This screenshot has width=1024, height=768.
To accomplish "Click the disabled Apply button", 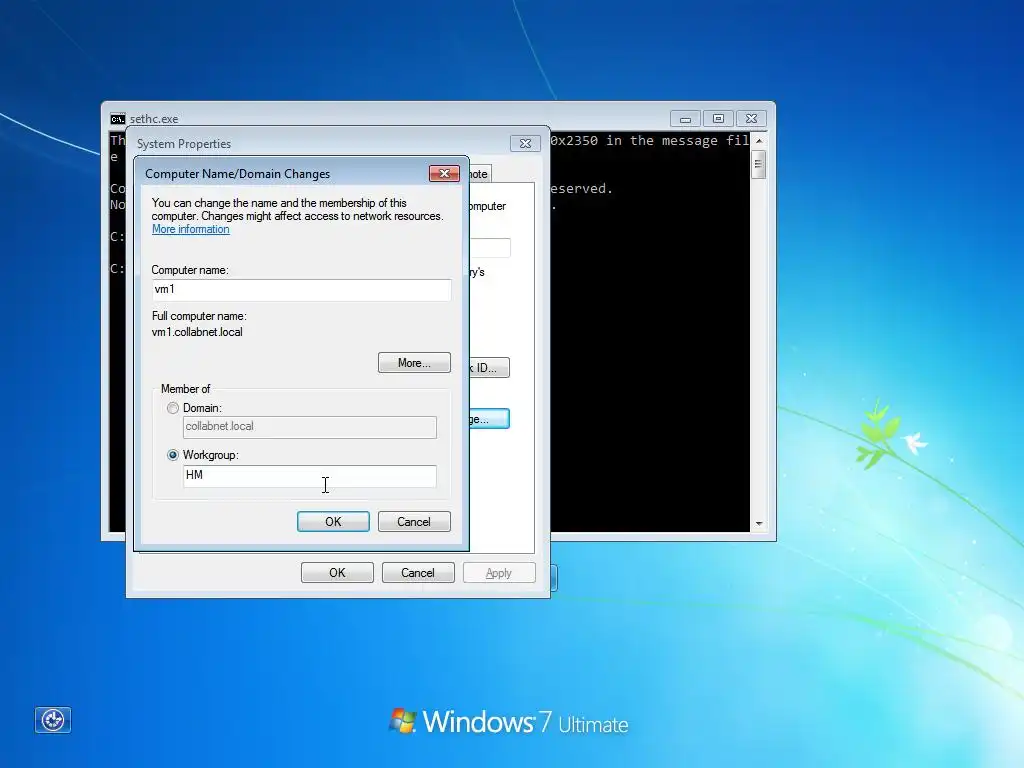I will click(x=499, y=573).
